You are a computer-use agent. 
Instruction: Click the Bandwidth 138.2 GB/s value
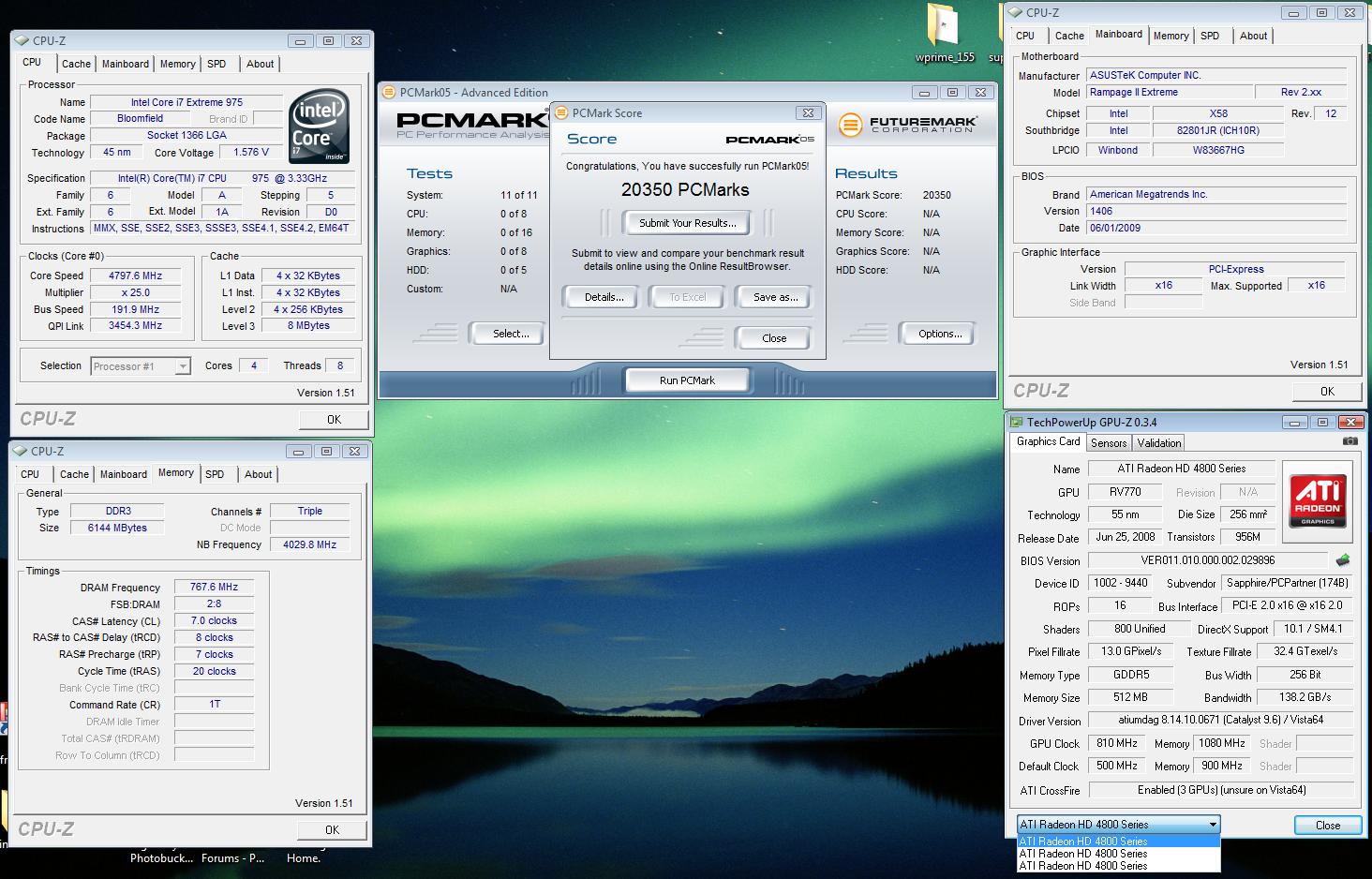coord(1305,697)
